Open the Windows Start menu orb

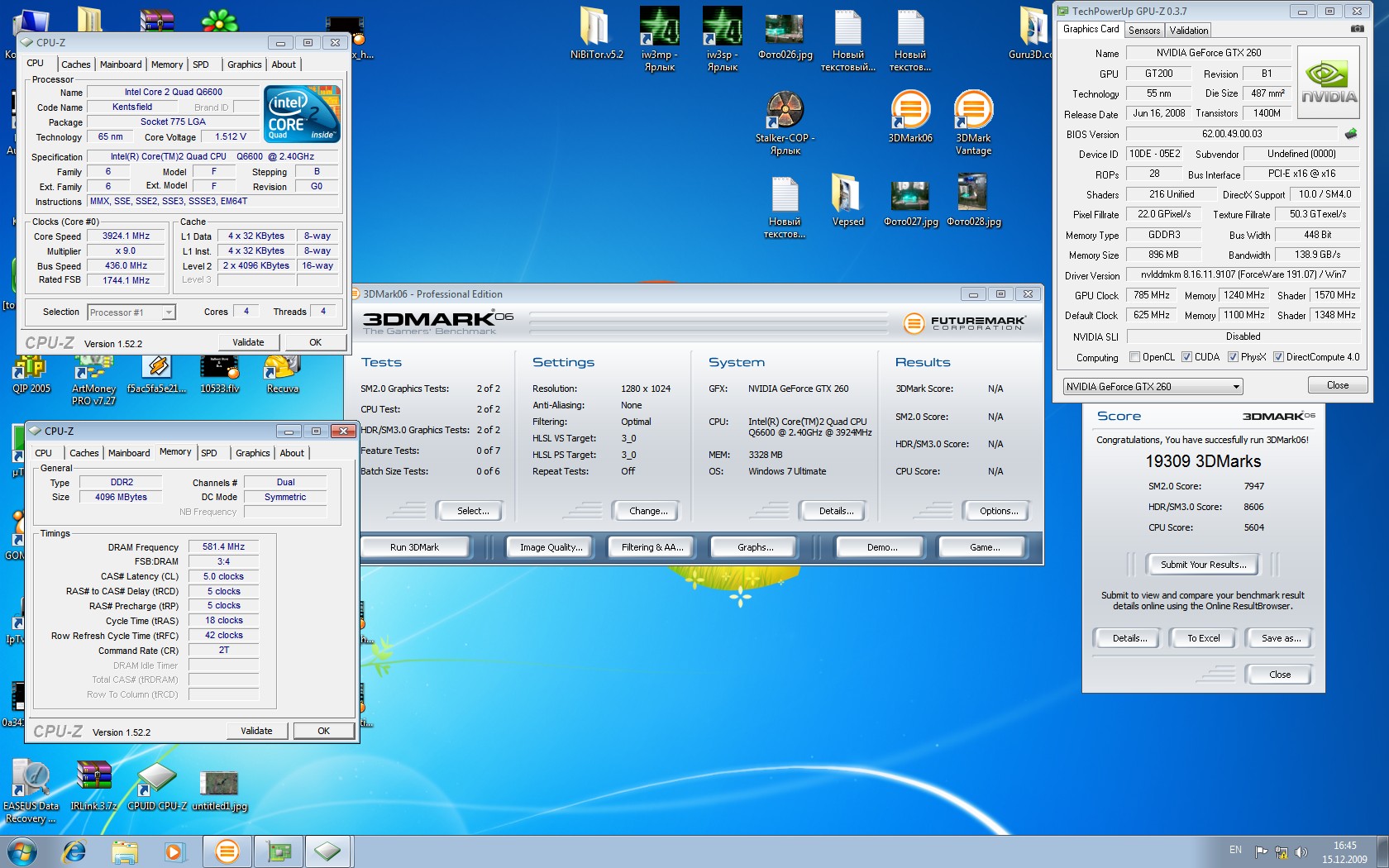[21, 851]
